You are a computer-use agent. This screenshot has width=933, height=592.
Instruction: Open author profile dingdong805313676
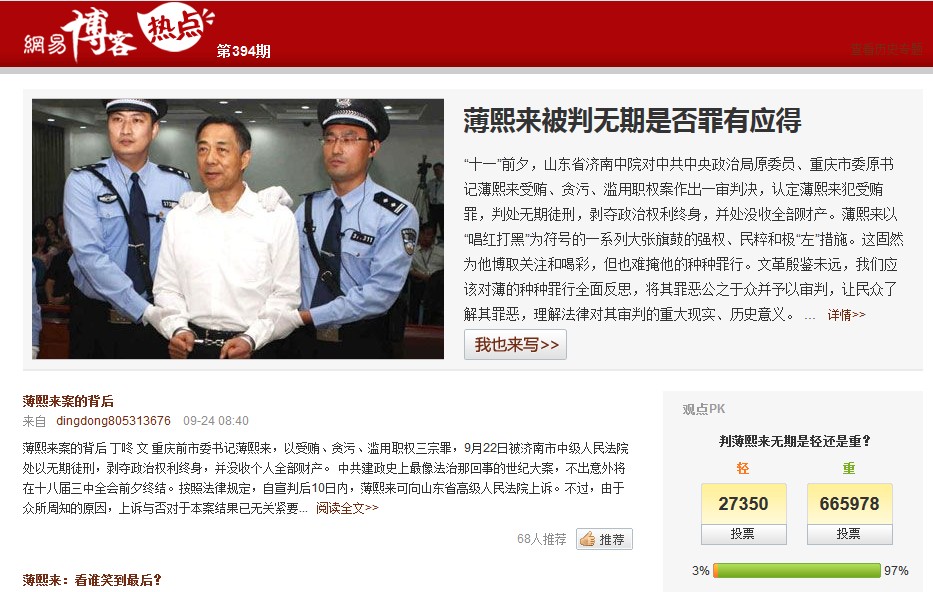pyautogui.click(x=113, y=421)
